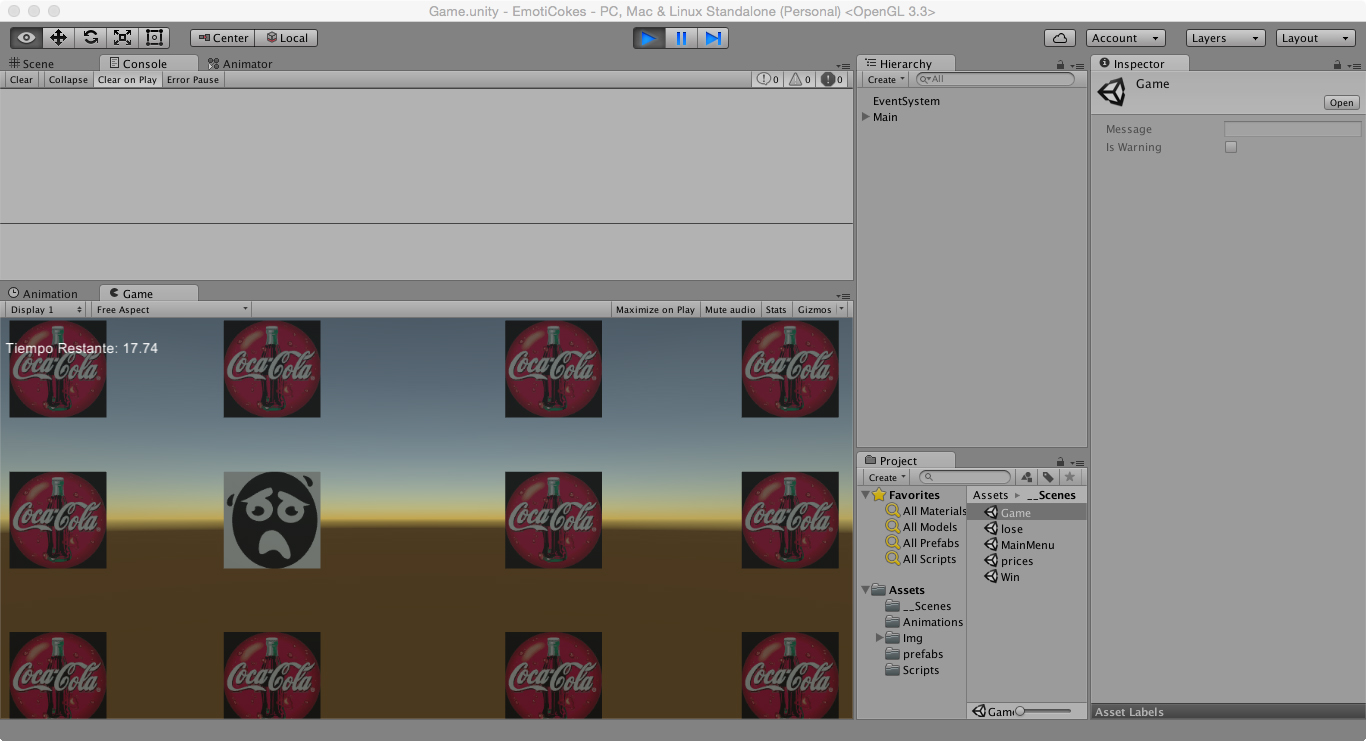Toggle console error messages counter

tap(833, 80)
